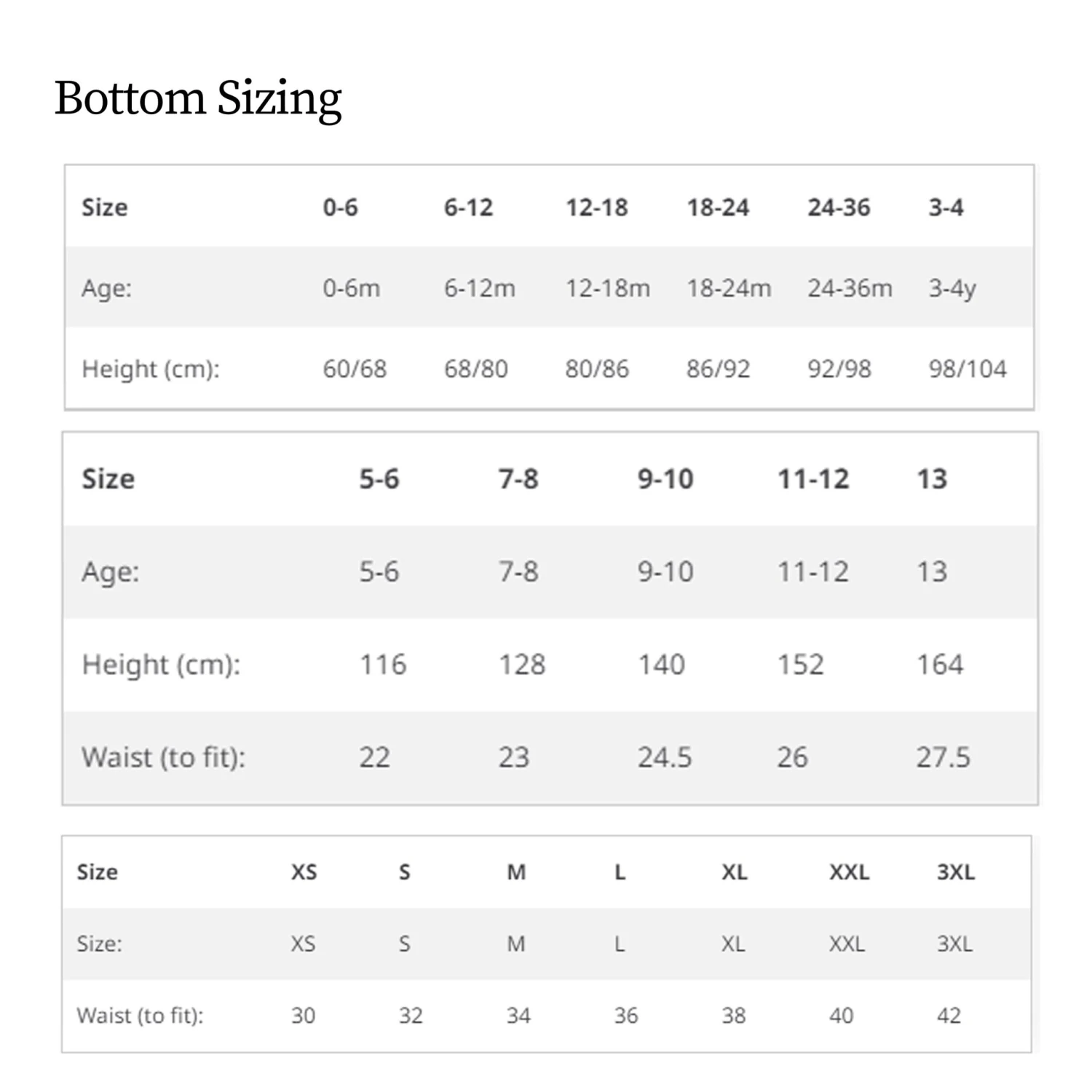The height and width of the screenshot is (1092, 1092).
Task: Select the 24-36 size header
Action: coord(838,207)
